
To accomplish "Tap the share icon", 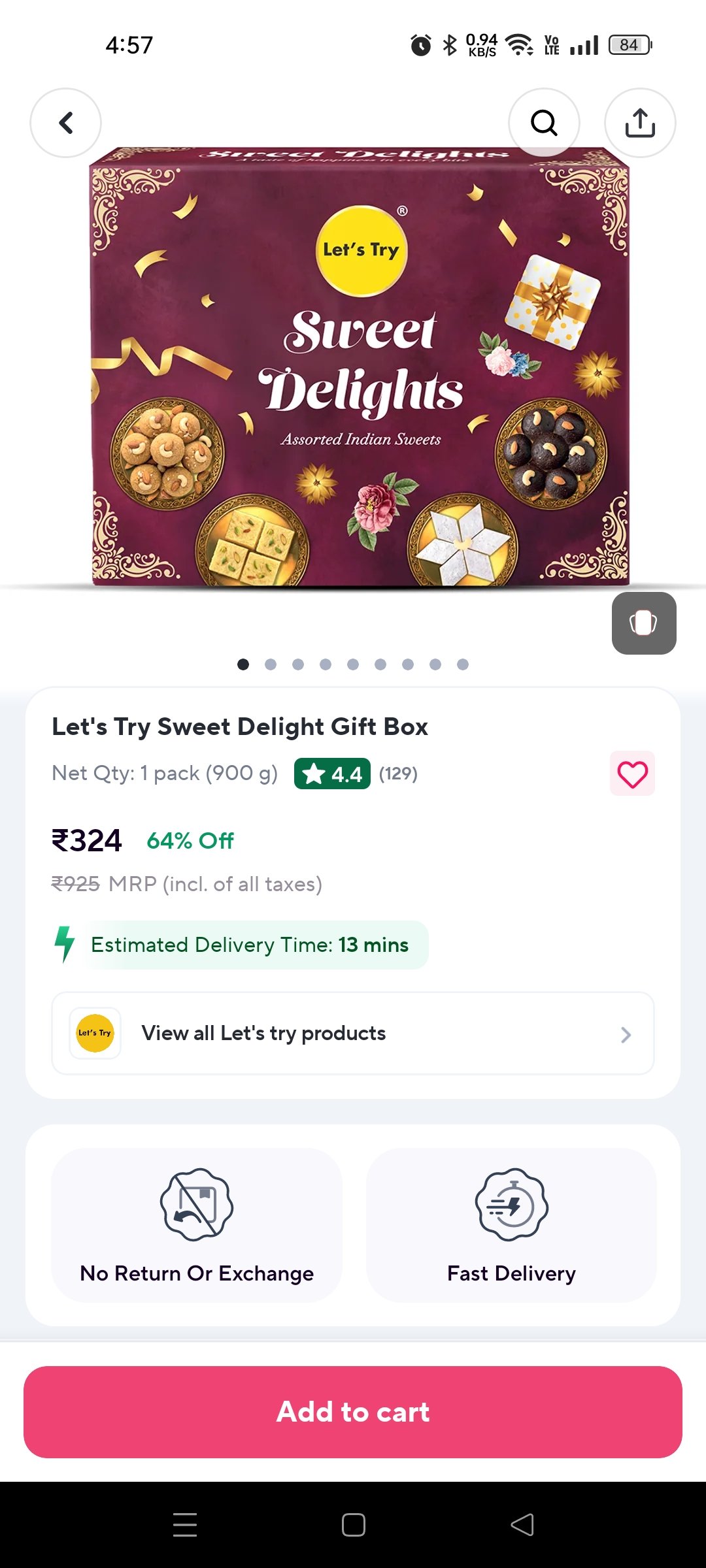I will click(x=640, y=123).
